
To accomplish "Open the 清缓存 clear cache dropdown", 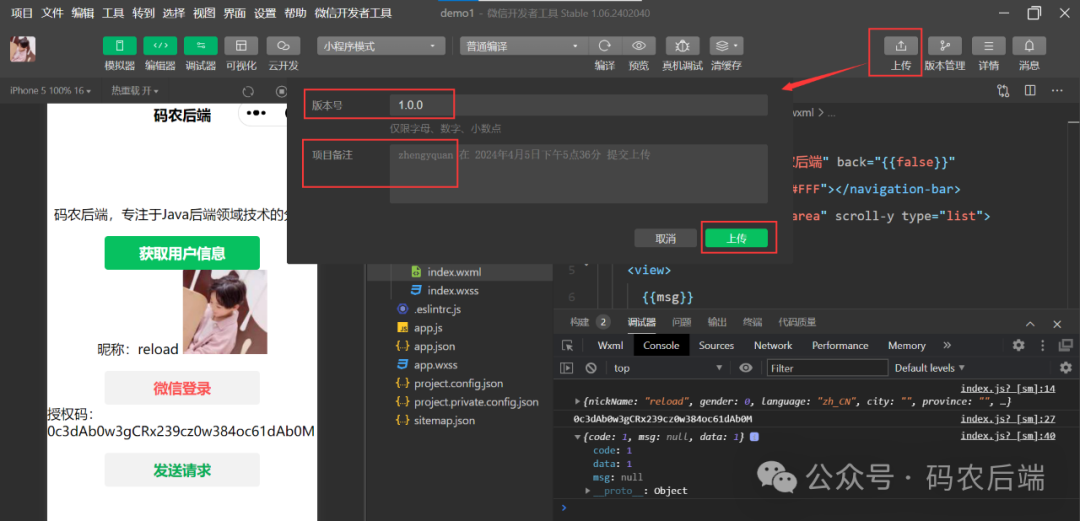I will tap(727, 45).
